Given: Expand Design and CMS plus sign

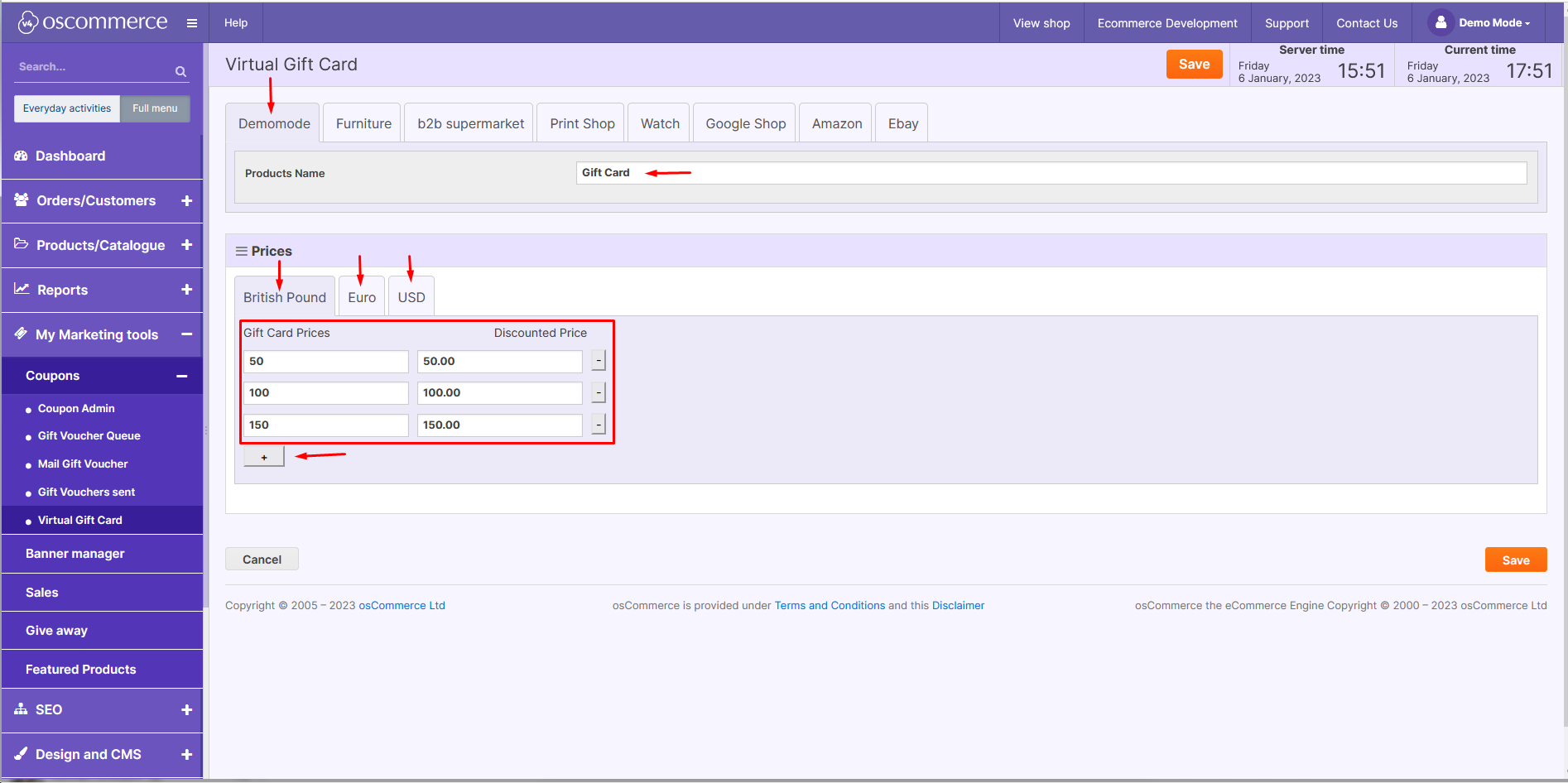Looking at the screenshot, I should (x=187, y=754).
